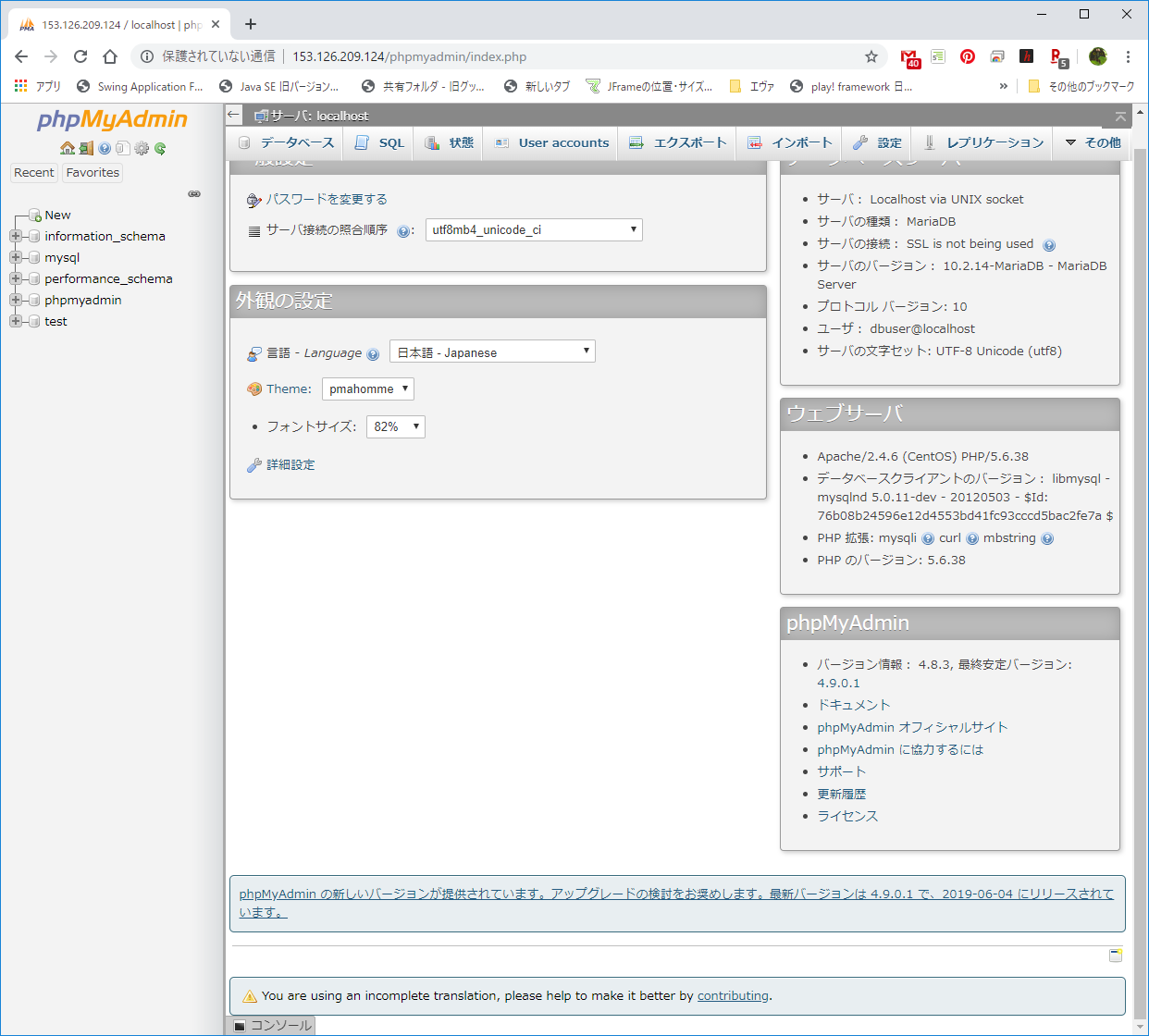Image resolution: width=1149 pixels, height=1036 pixels.
Task: Open the レプリケーション tab
Action: [x=983, y=142]
